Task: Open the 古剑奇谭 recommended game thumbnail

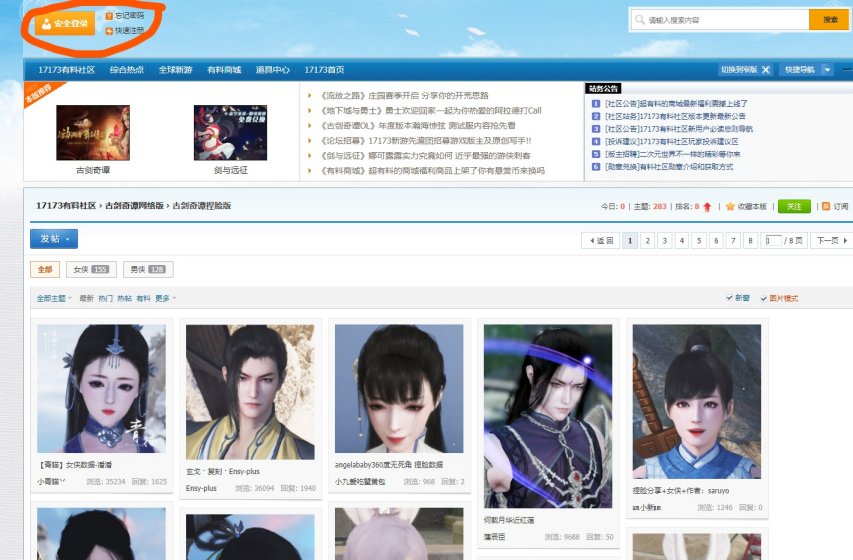Action: click(x=93, y=133)
